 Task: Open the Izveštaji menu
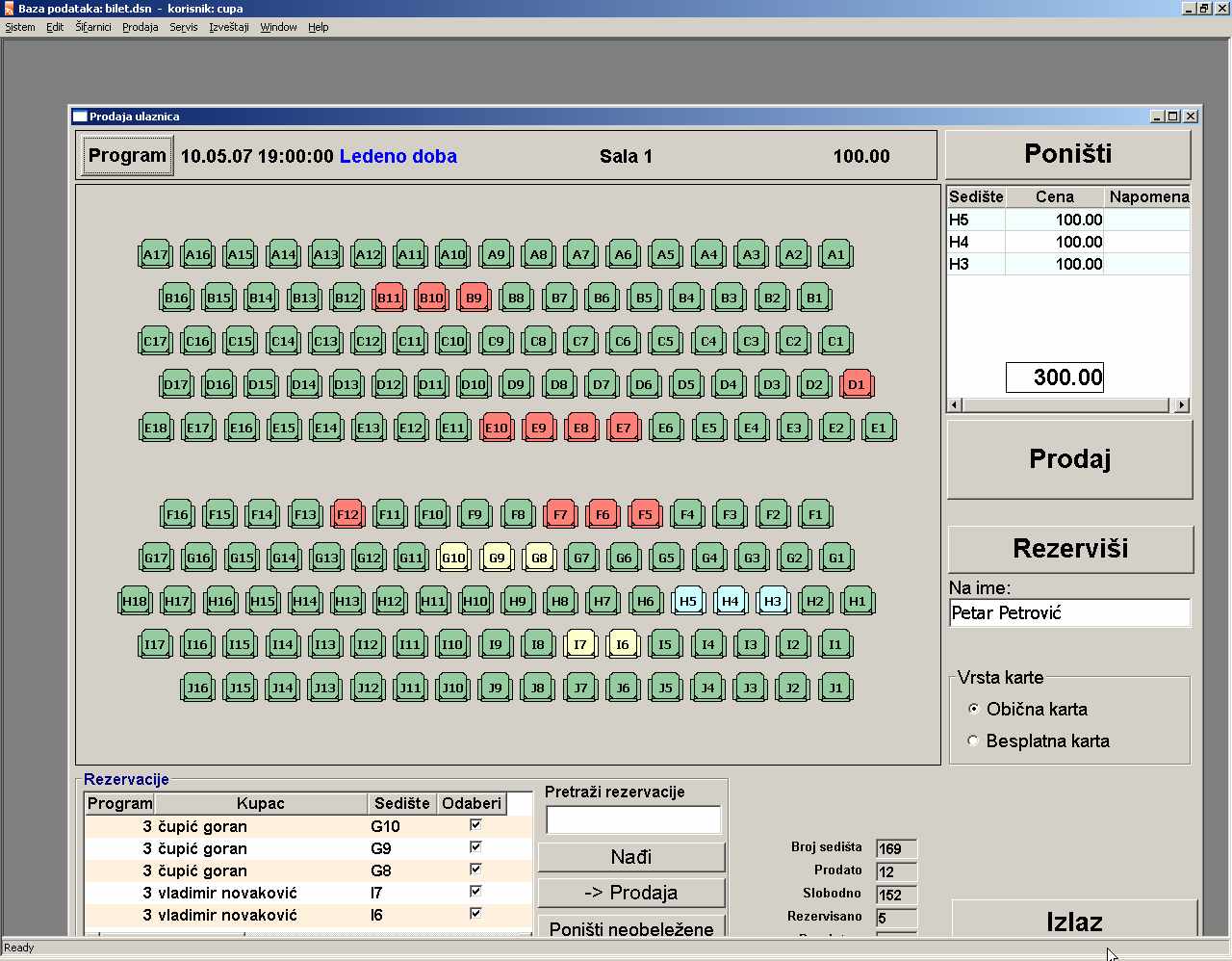coord(229,27)
